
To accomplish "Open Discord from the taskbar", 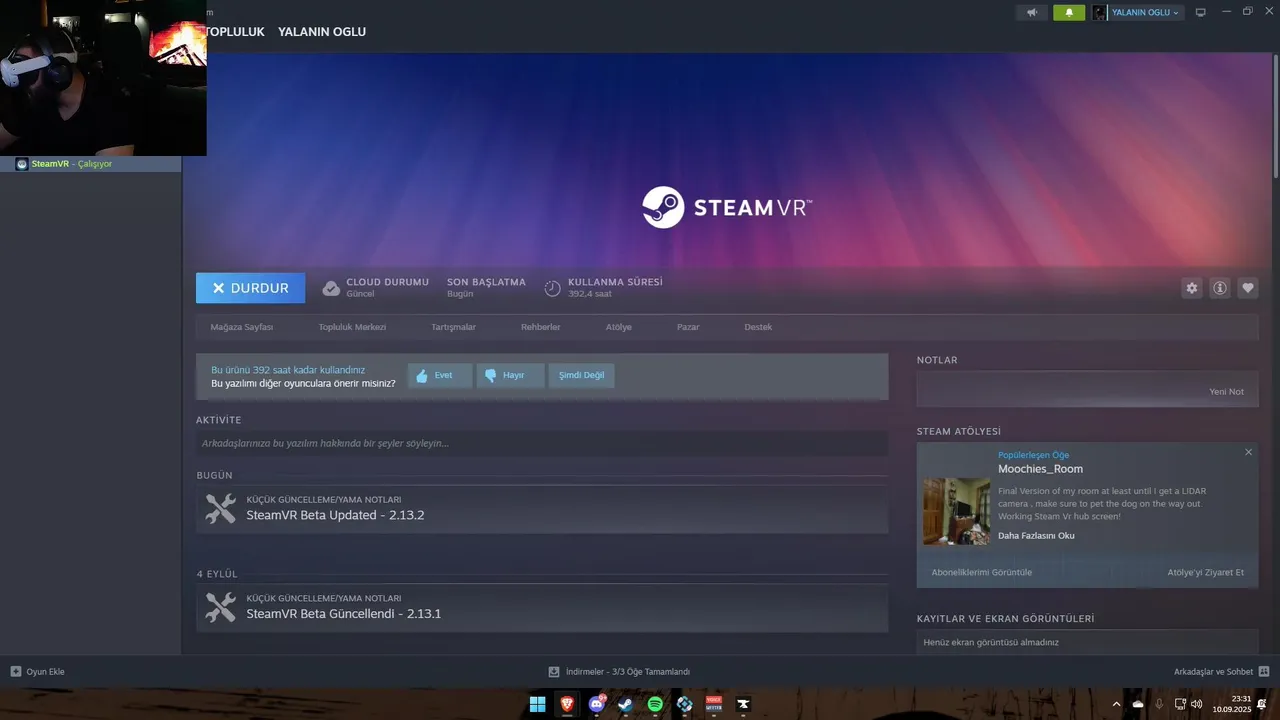I will 597,704.
